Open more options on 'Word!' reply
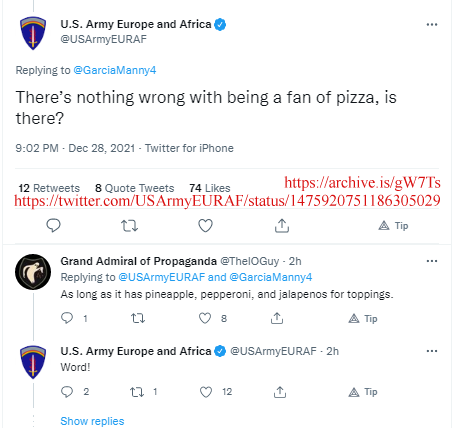This screenshot has height=428, width=452. [432, 351]
